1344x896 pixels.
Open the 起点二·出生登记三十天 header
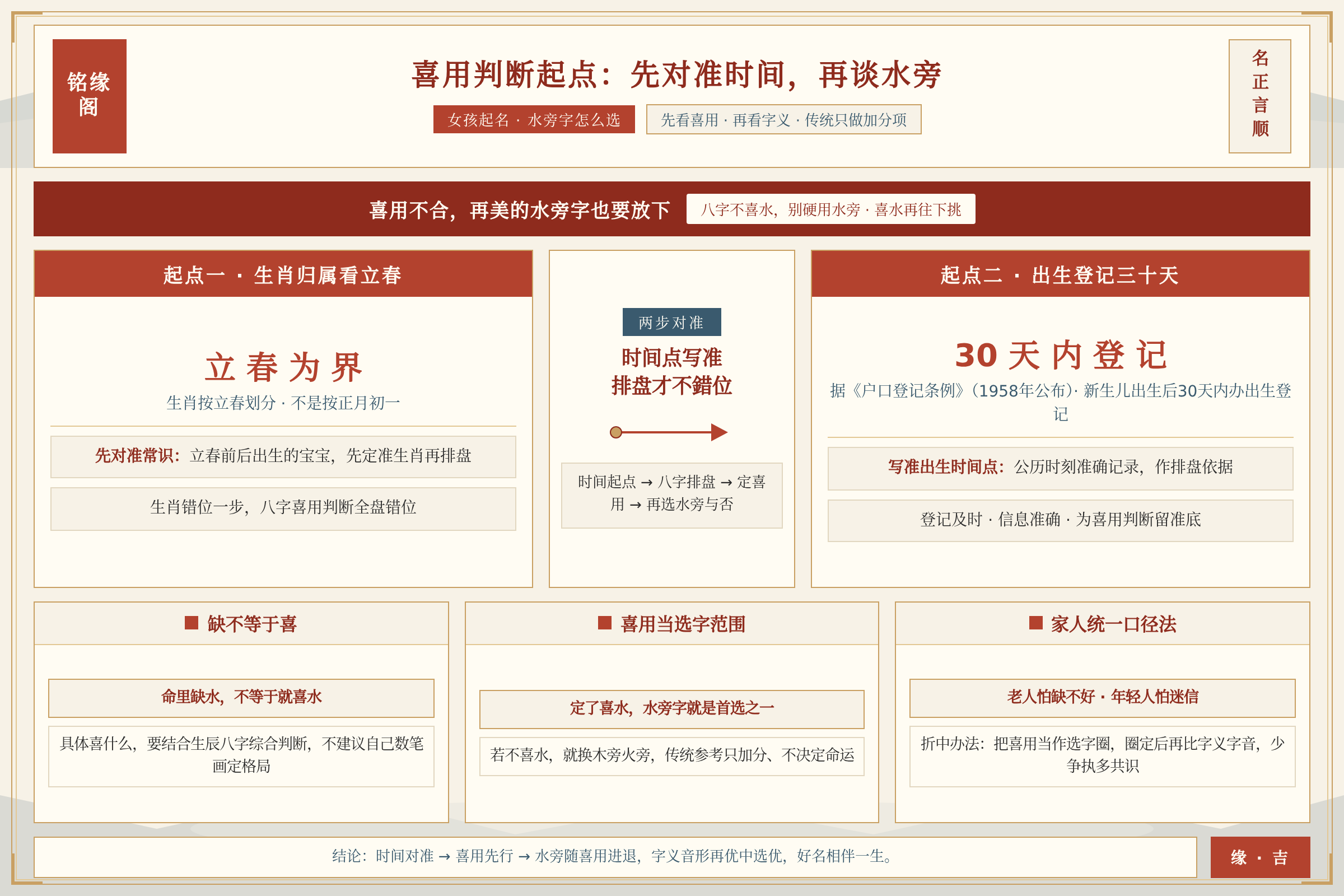pos(1061,274)
